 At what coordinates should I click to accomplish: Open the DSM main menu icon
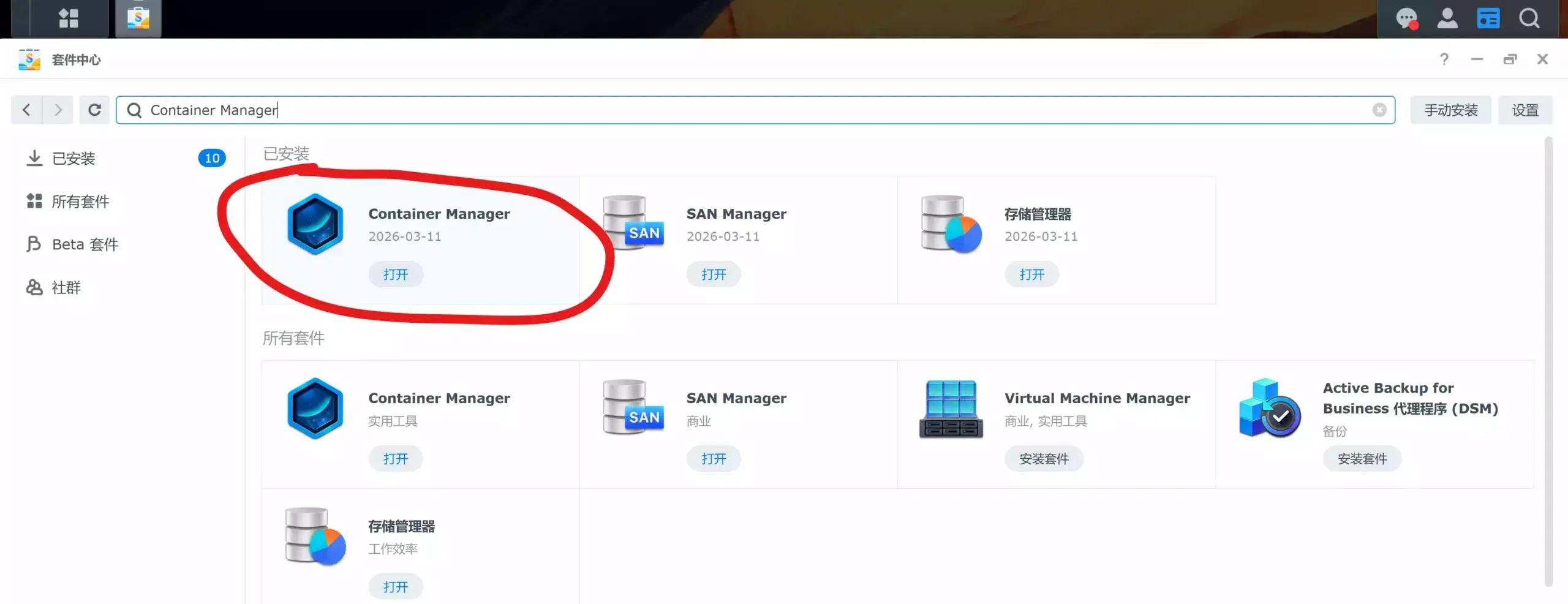click(69, 18)
